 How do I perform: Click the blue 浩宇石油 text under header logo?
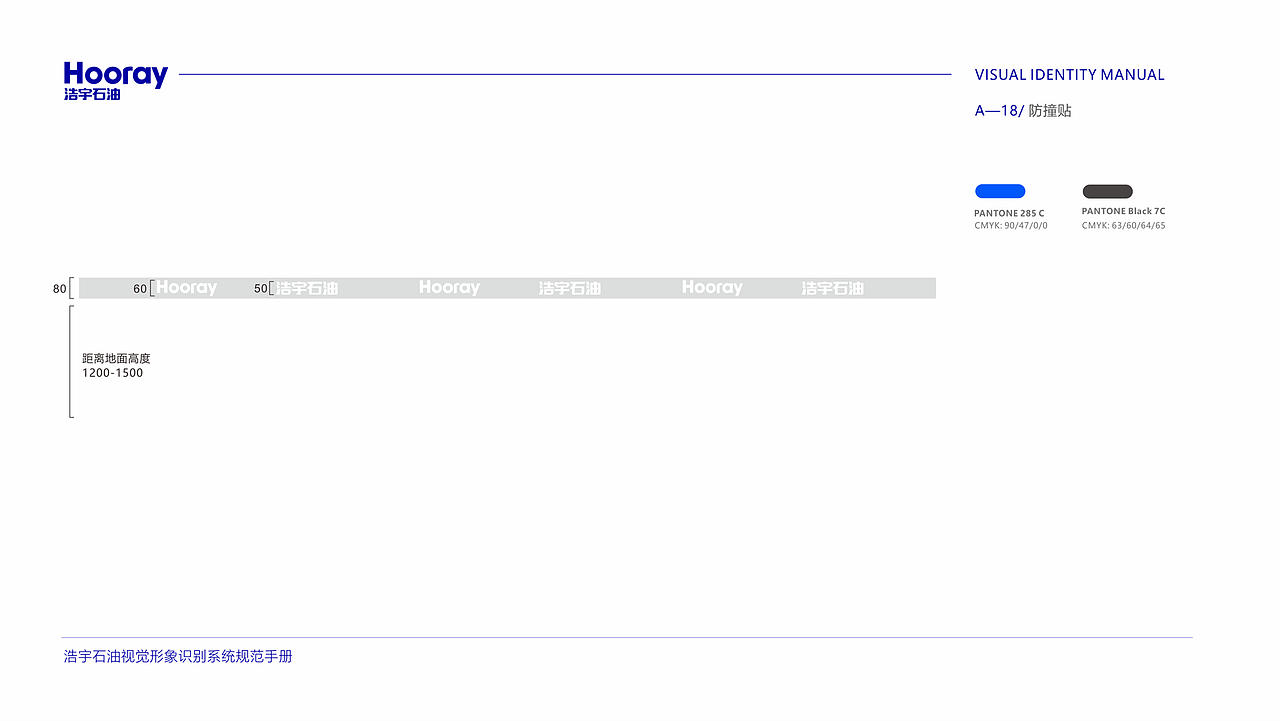point(92,94)
